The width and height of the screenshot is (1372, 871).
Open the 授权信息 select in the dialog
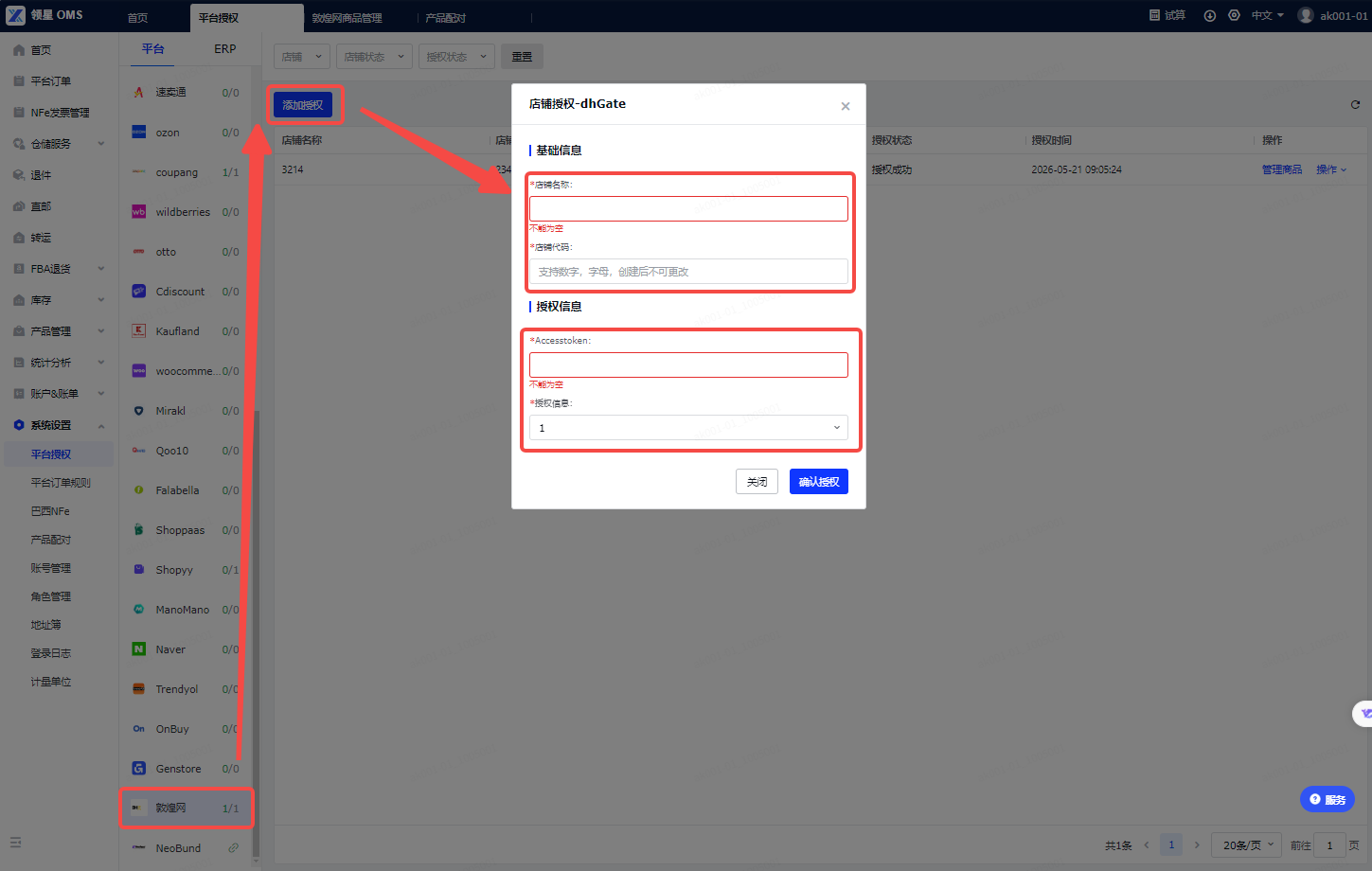click(x=688, y=428)
